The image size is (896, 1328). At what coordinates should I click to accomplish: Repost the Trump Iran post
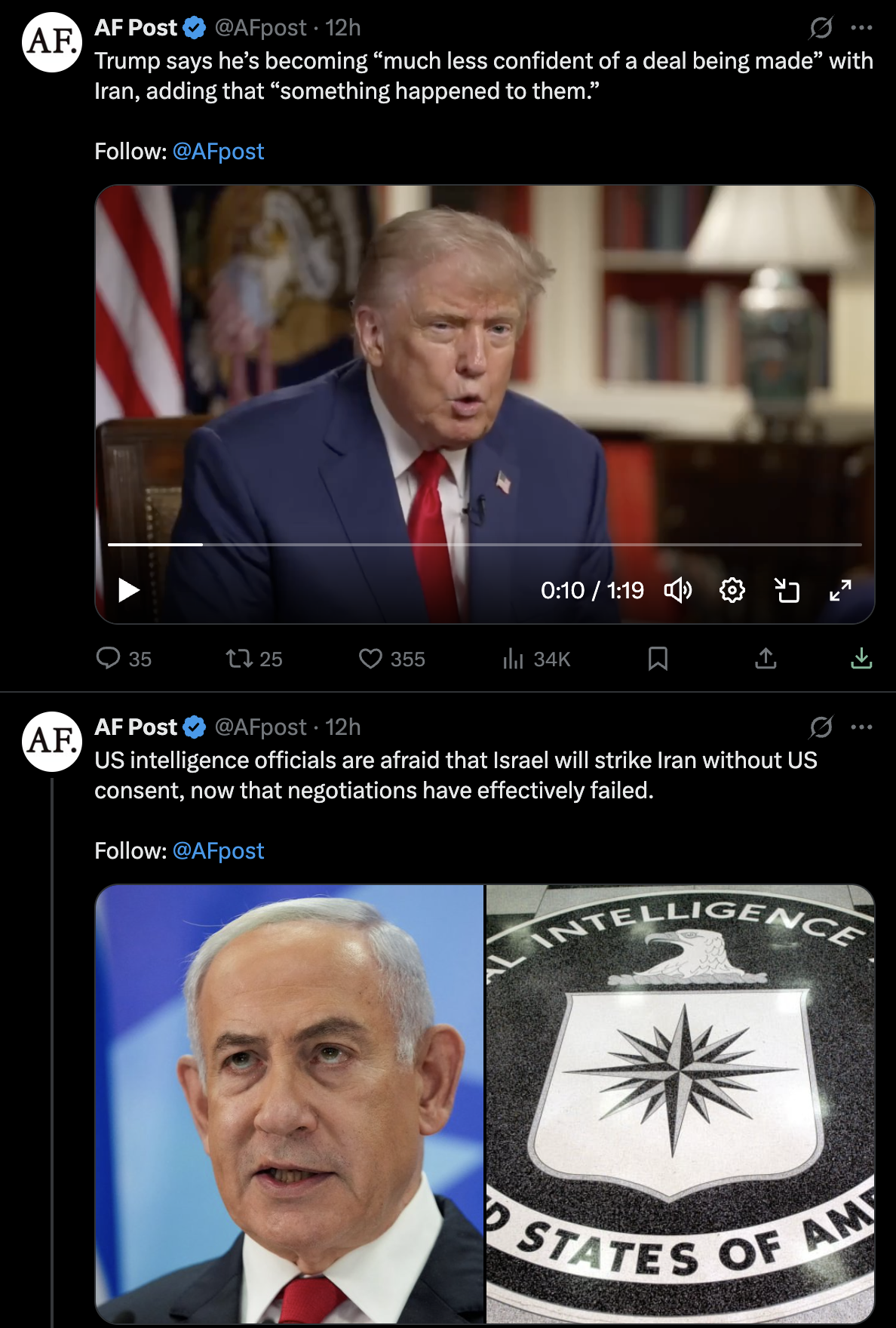point(254,659)
